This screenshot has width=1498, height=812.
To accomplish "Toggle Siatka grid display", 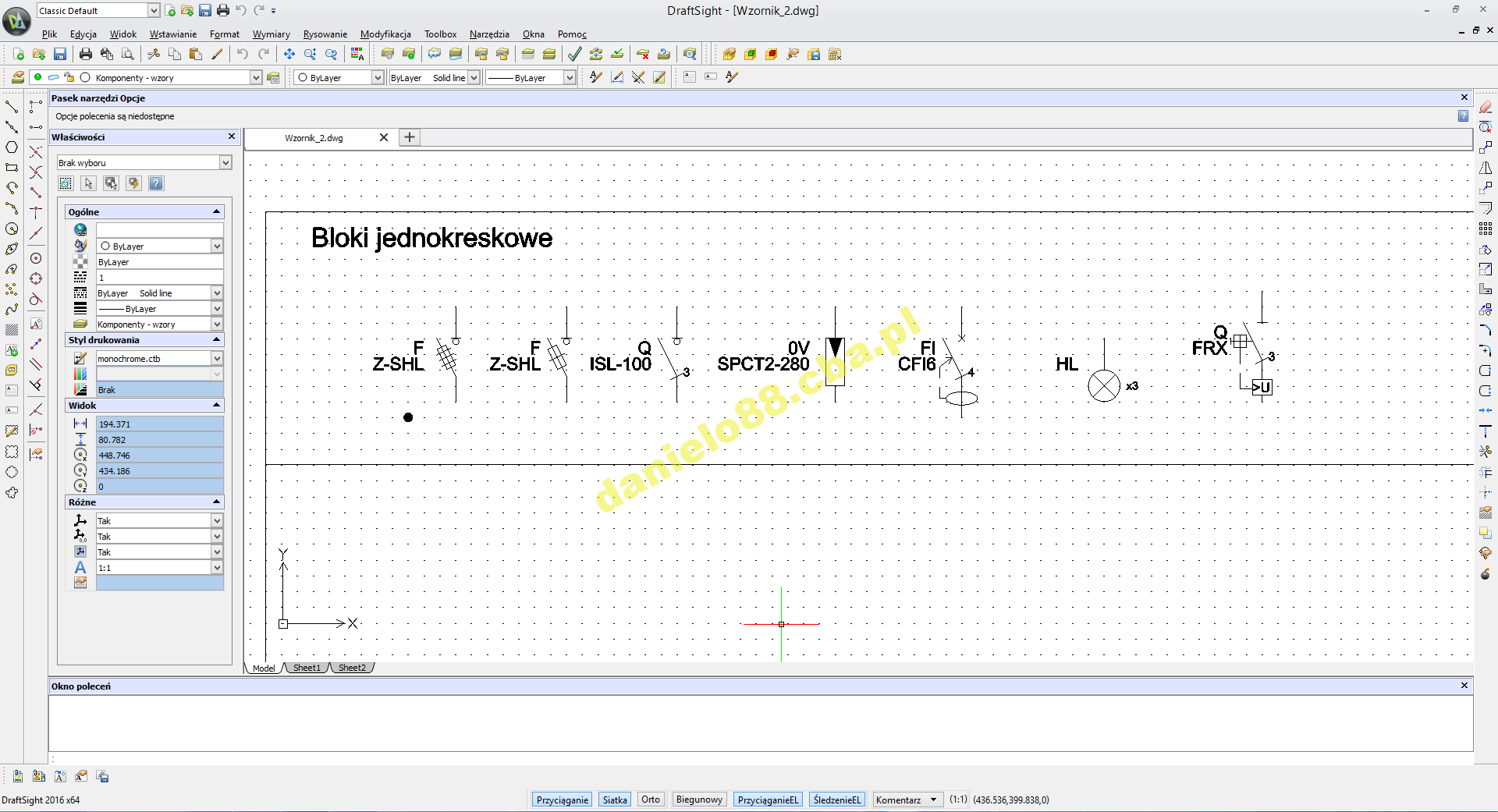I will [615, 800].
